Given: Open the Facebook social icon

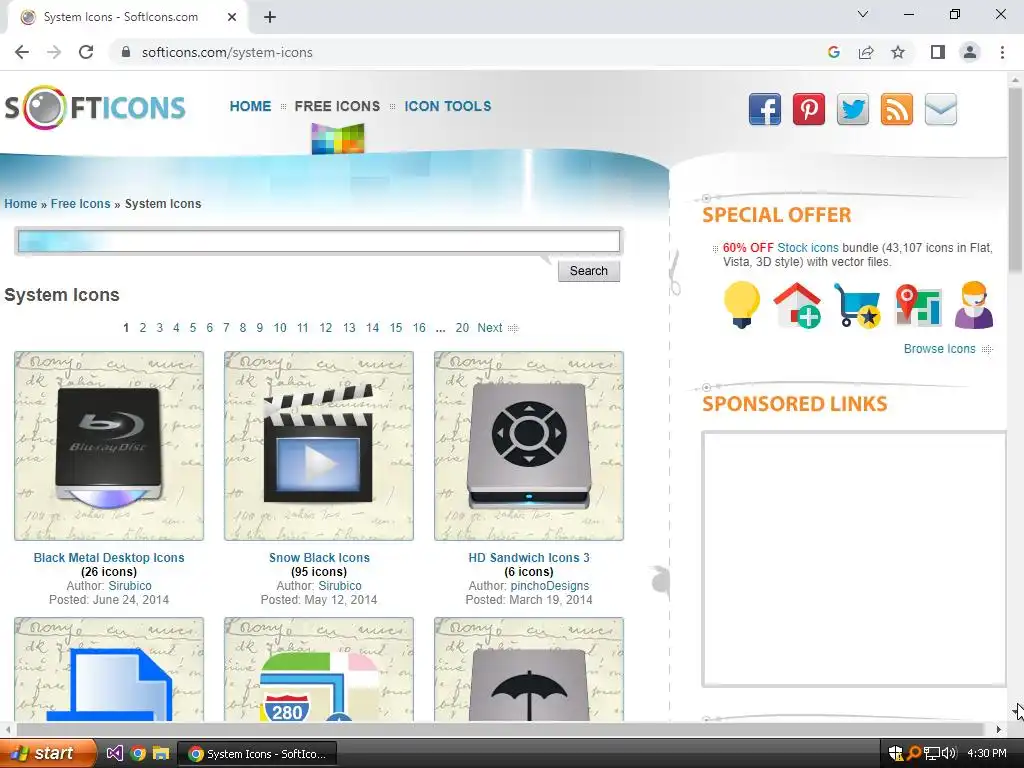Looking at the screenshot, I should point(765,109).
